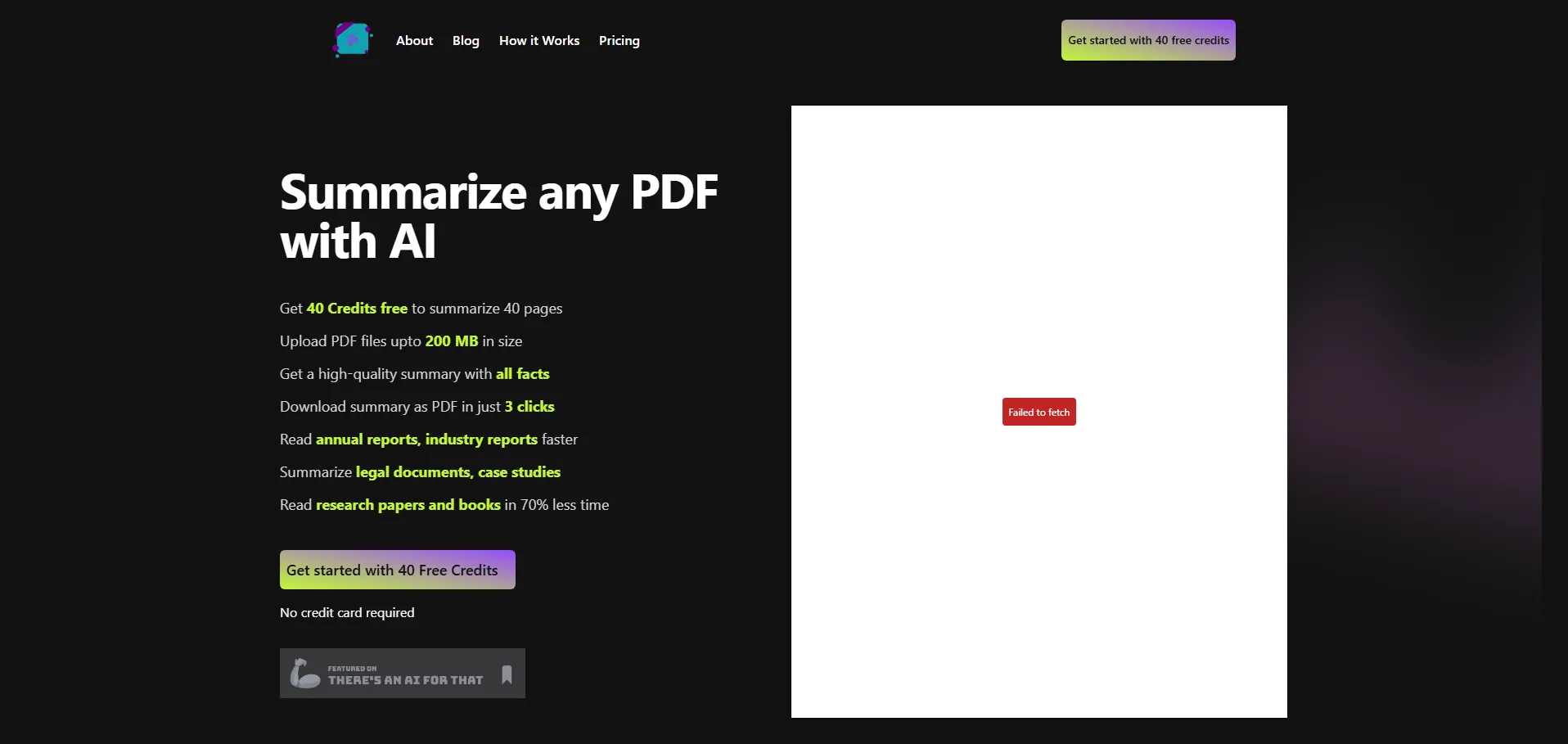Go to the Blog page
1568x744 pixels.
tap(466, 41)
